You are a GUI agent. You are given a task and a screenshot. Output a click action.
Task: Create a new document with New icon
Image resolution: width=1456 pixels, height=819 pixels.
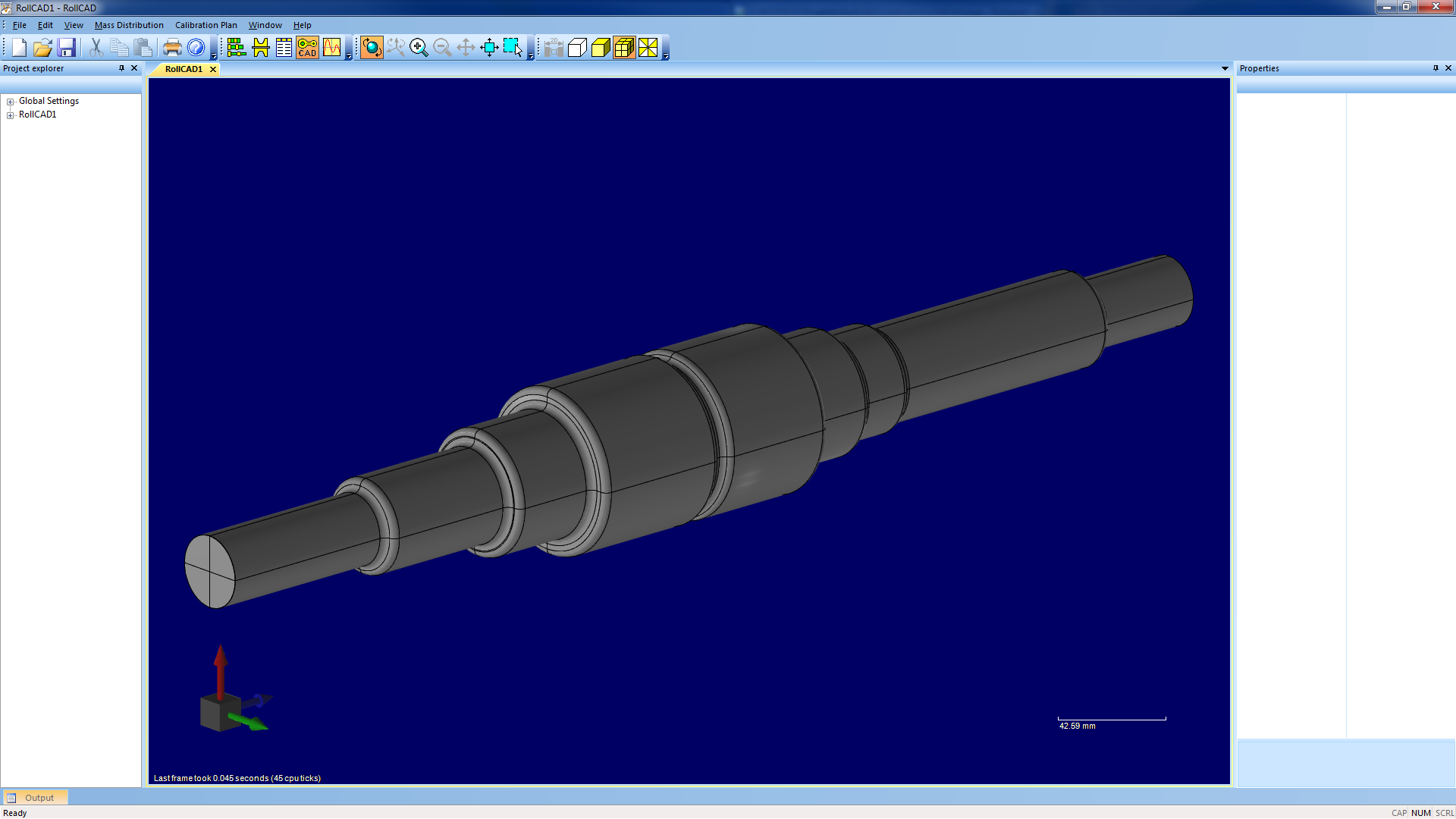[20, 48]
